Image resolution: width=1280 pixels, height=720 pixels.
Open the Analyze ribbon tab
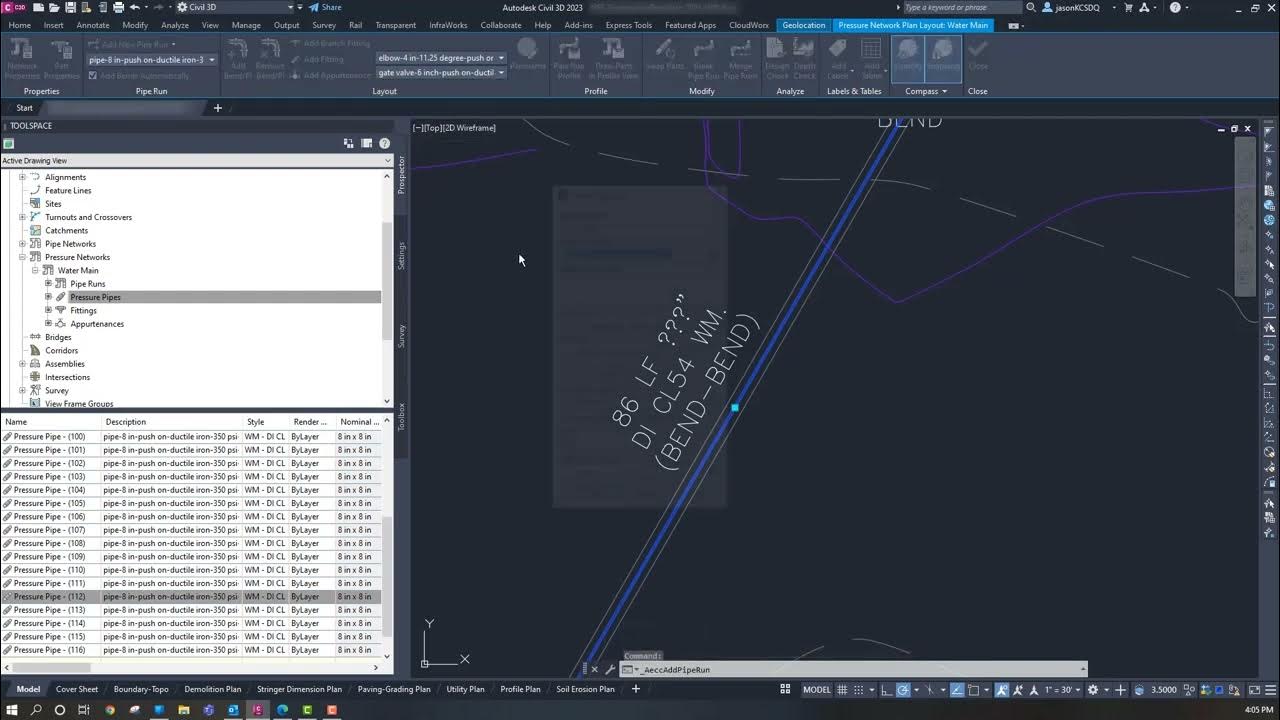(x=175, y=25)
